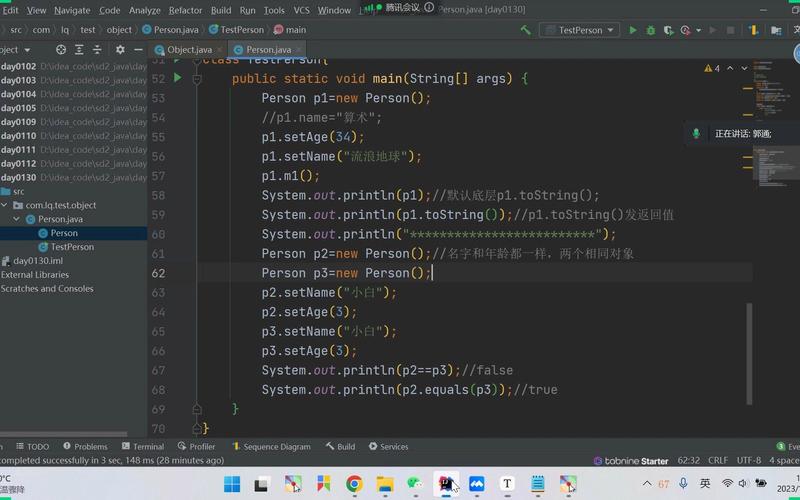Screen dimensions: 800x500
Task: Open the Sequence Diagram tool window
Action: pyautogui.click(x=271, y=446)
